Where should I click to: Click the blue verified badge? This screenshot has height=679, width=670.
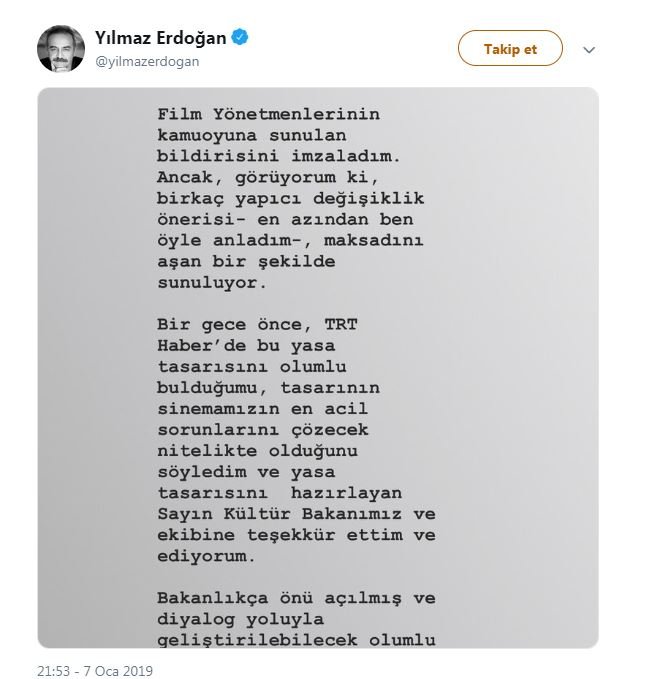point(241,39)
